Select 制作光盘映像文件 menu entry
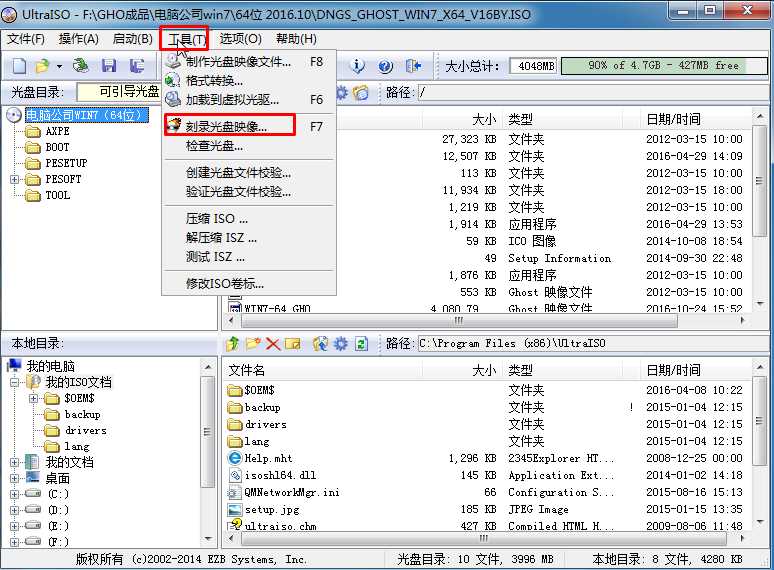The width and height of the screenshot is (774, 570). click(x=249, y=62)
